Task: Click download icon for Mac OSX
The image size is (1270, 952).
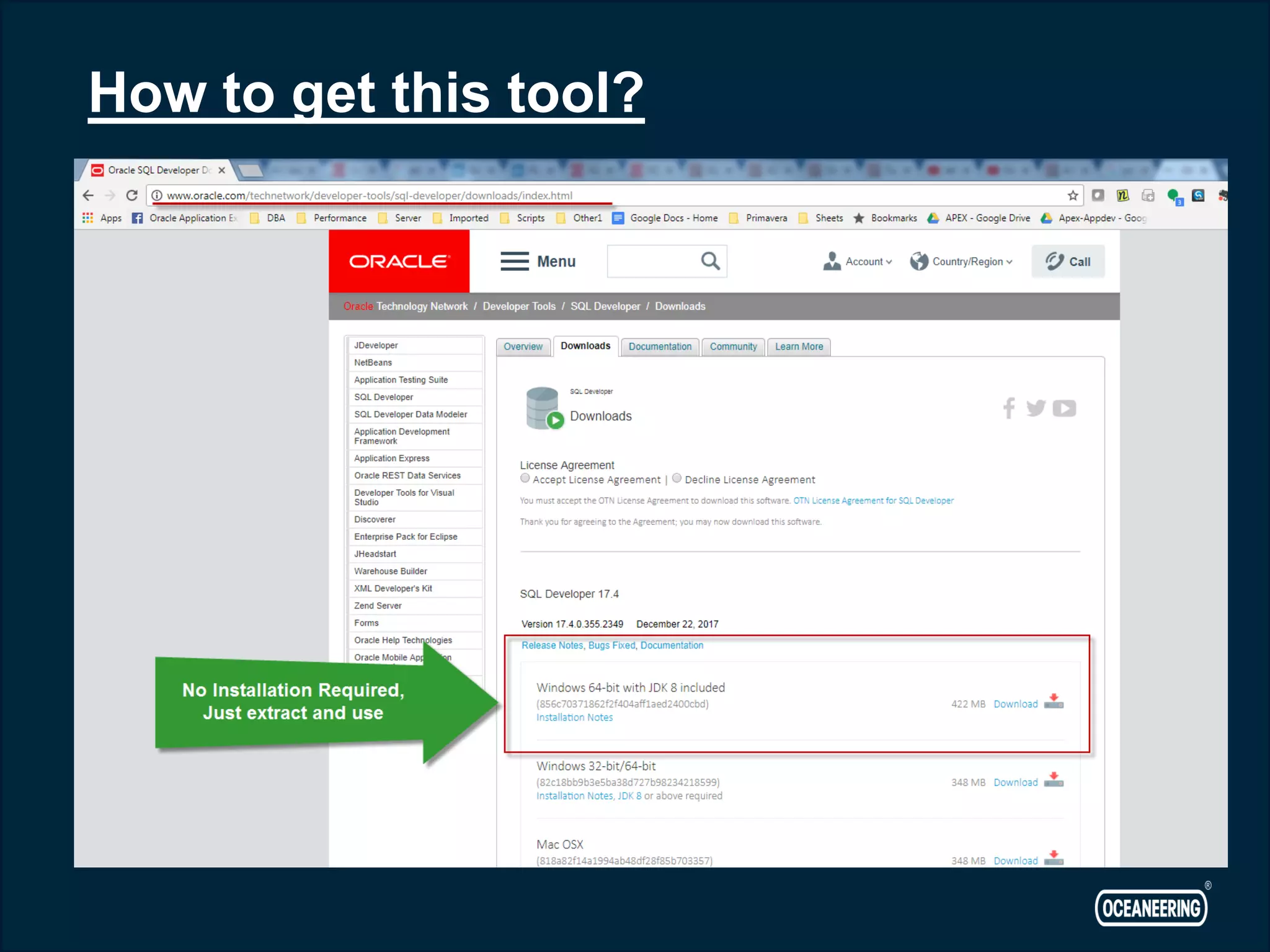Action: click(x=1054, y=858)
